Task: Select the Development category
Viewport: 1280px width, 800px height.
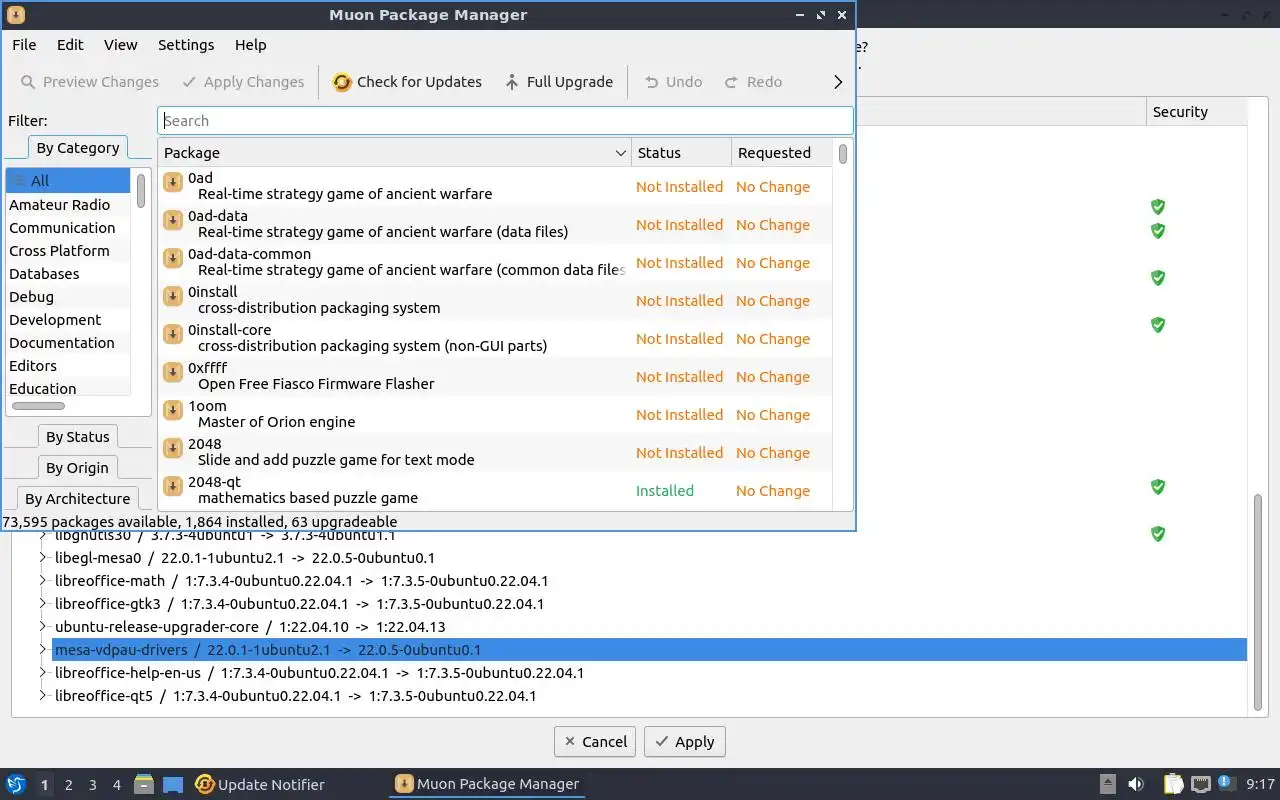Action: [68, 320]
